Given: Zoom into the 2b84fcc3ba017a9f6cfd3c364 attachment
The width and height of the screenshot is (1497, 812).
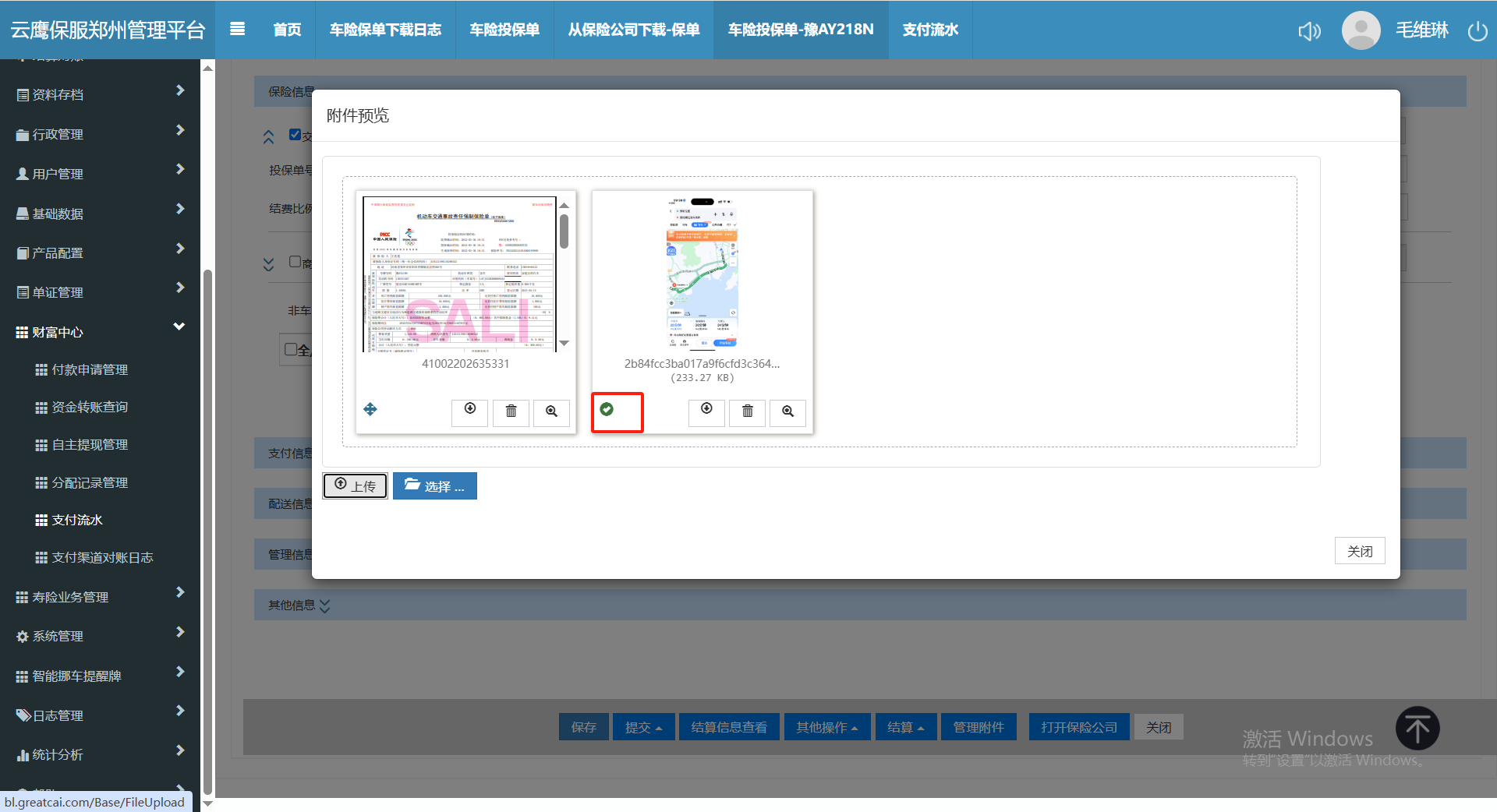Looking at the screenshot, I should 788,412.
